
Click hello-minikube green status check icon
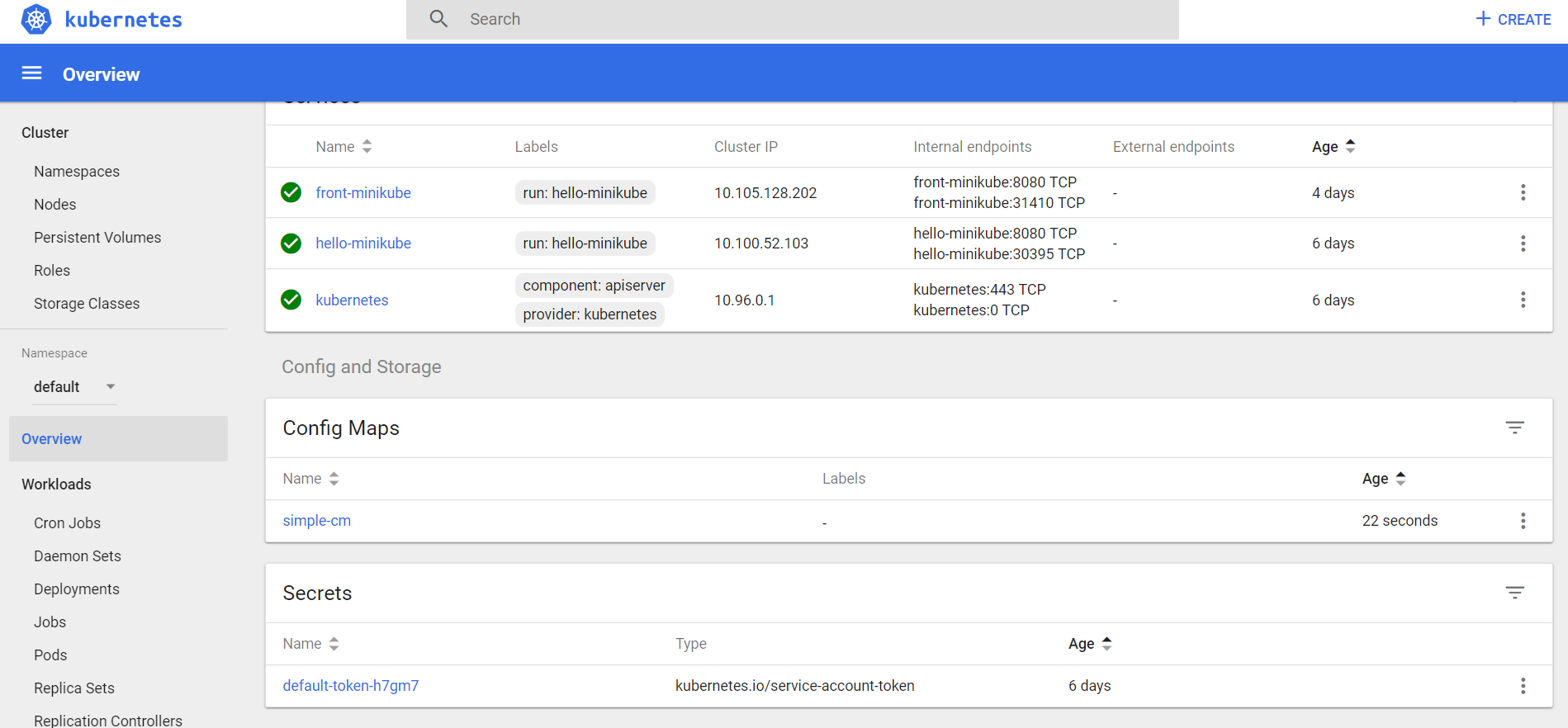point(291,243)
